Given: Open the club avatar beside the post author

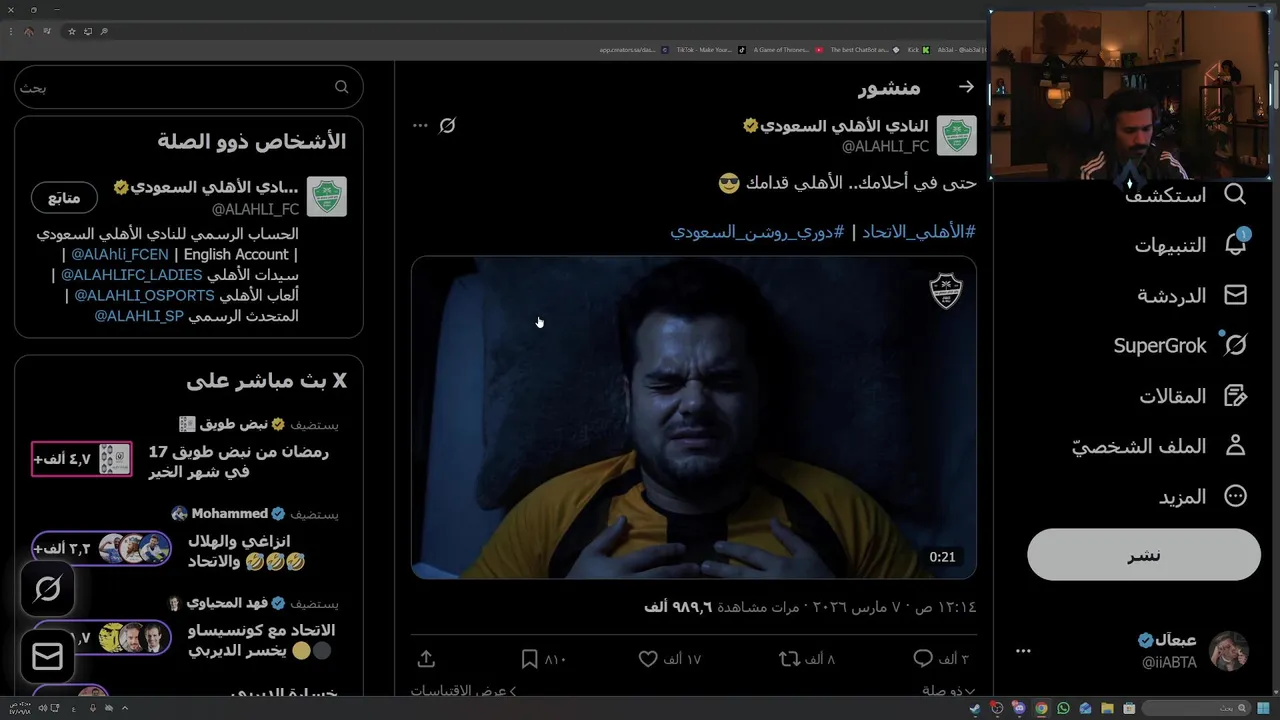Looking at the screenshot, I should [956, 136].
